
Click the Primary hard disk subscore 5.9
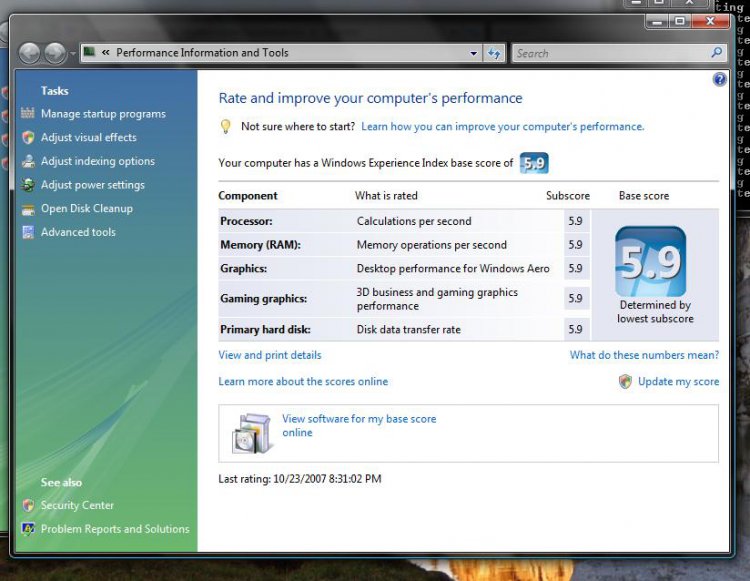coord(575,329)
